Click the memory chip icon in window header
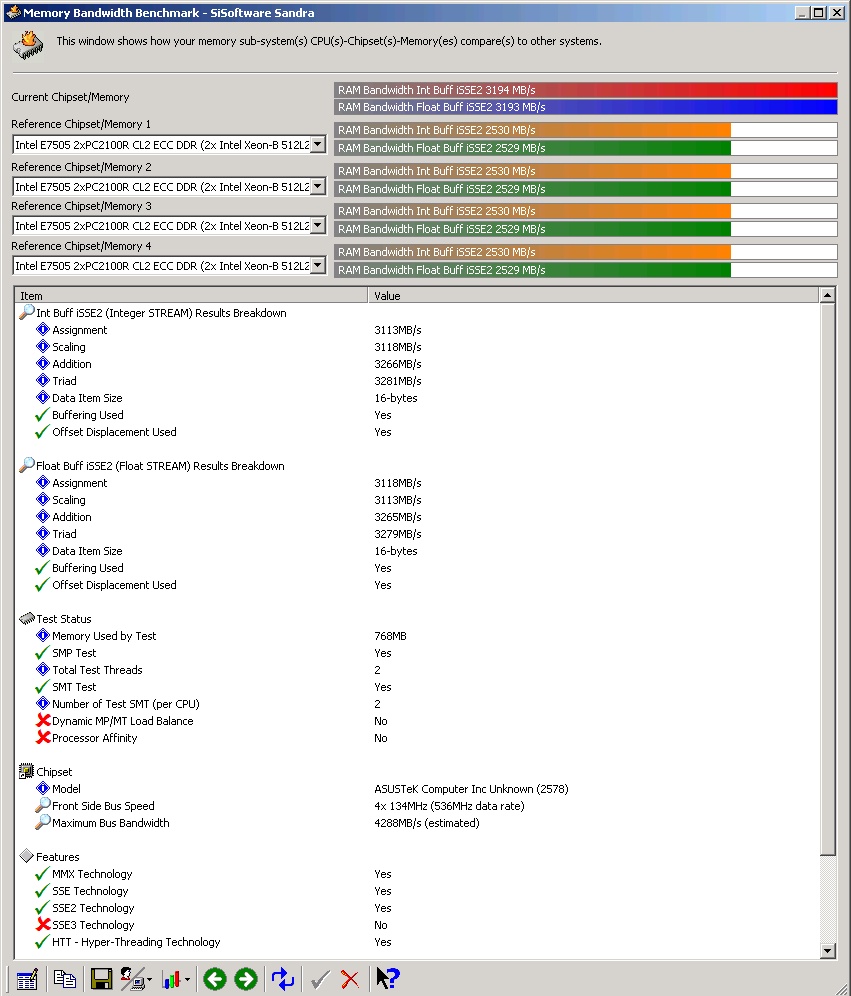The width and height of the screenshot is (851, 996). 28,46
